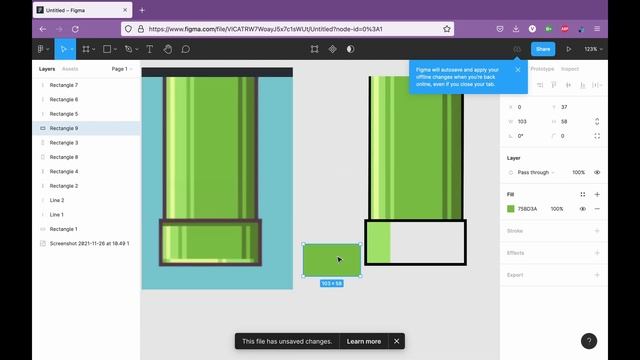The width and height of the screenshot is (640, 360).
Task: Add a new fill with plus icon
Action: pos(597,194)
